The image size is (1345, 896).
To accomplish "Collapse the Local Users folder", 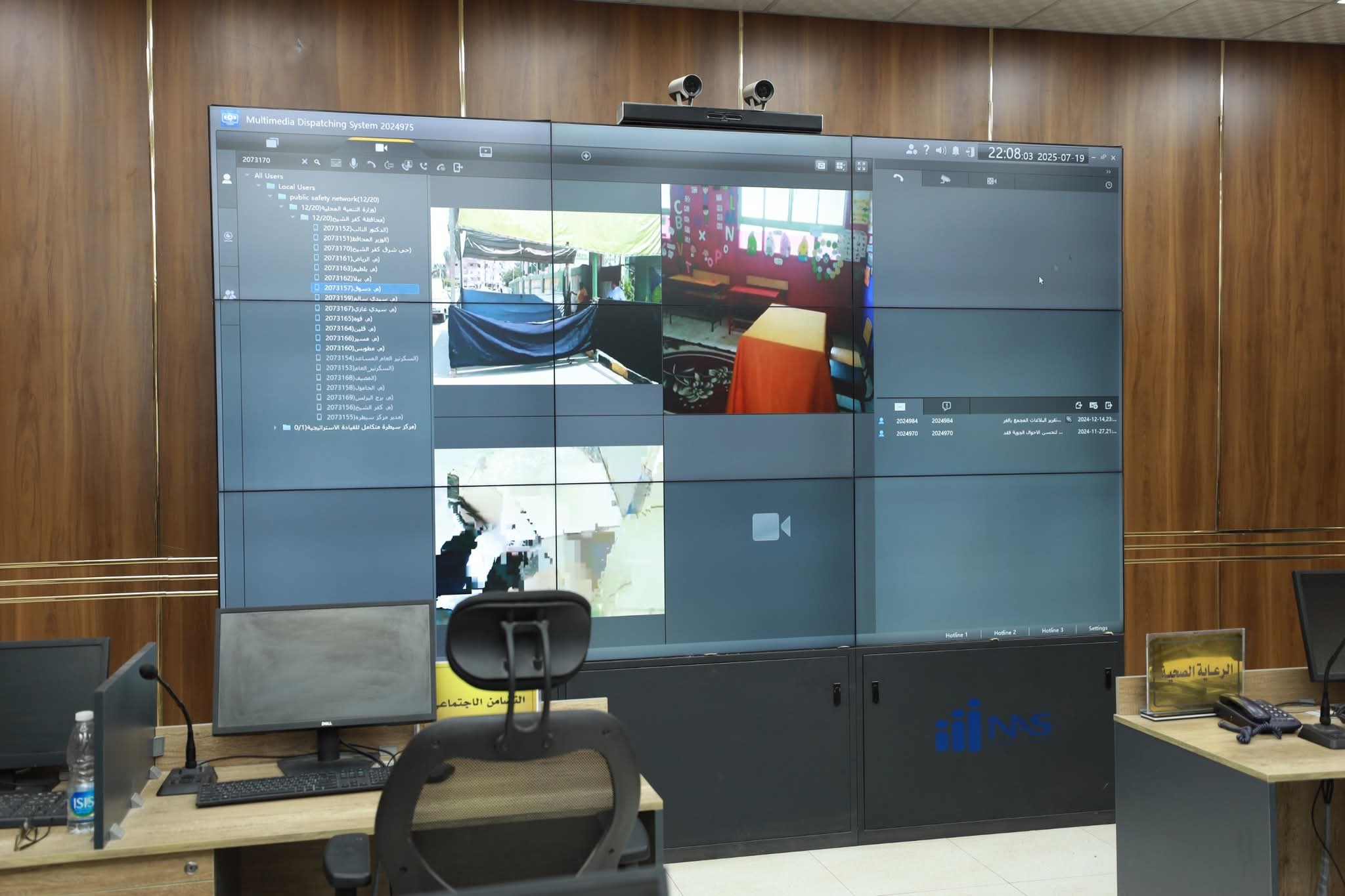I will tap(259, 186).
